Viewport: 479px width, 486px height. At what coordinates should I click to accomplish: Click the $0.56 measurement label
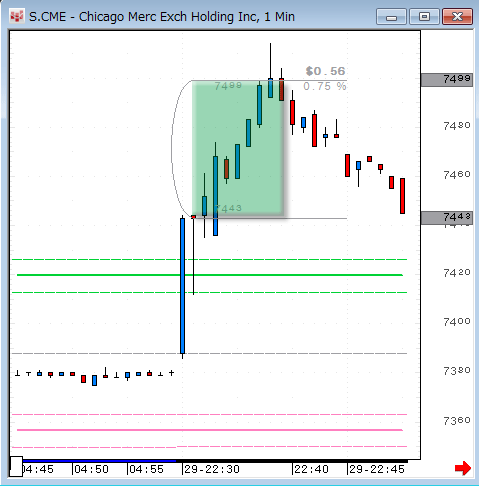click(325, 71)
